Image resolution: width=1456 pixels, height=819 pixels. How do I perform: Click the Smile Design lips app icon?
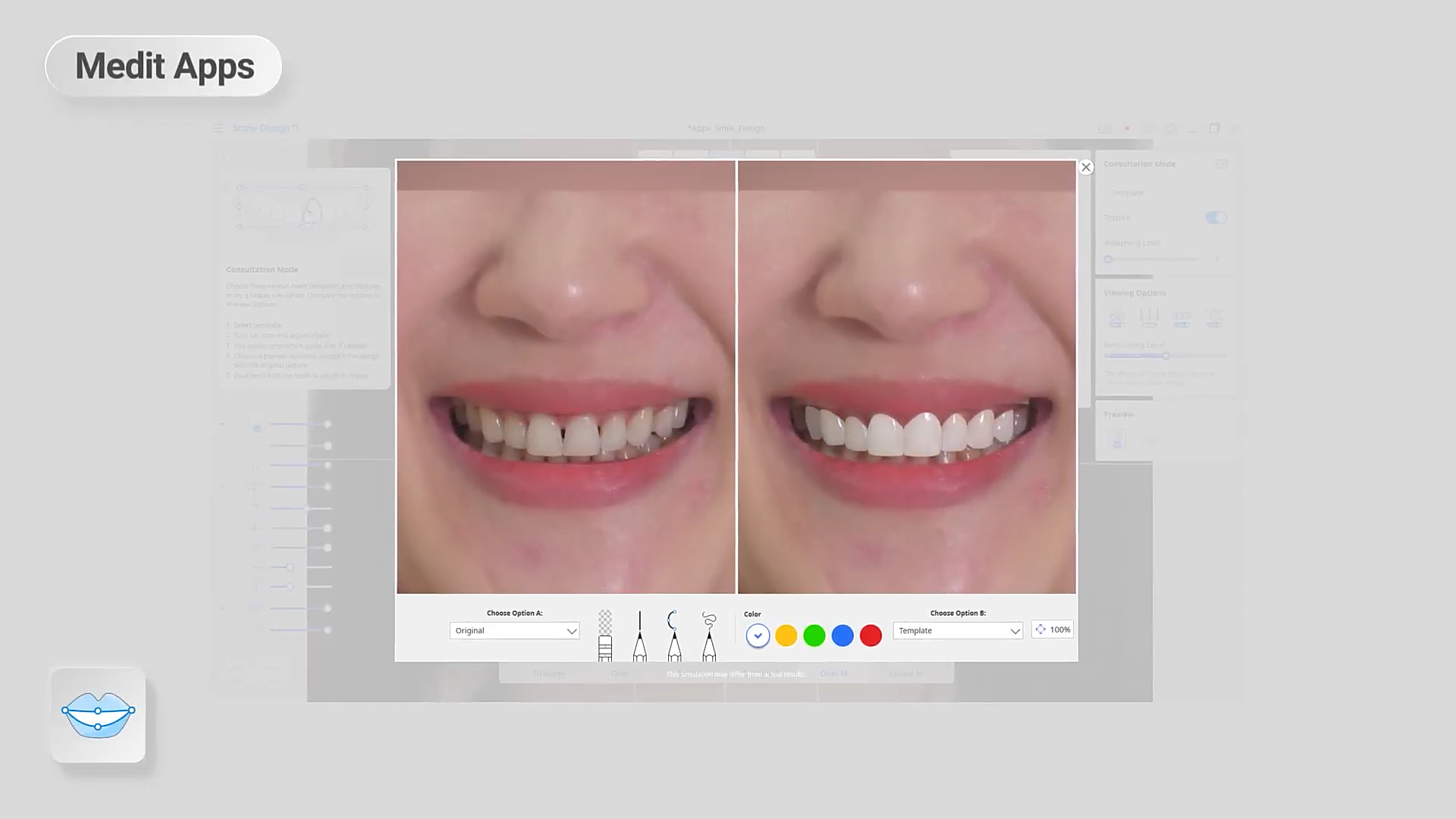pyautogui.click(x=98, y=714)
